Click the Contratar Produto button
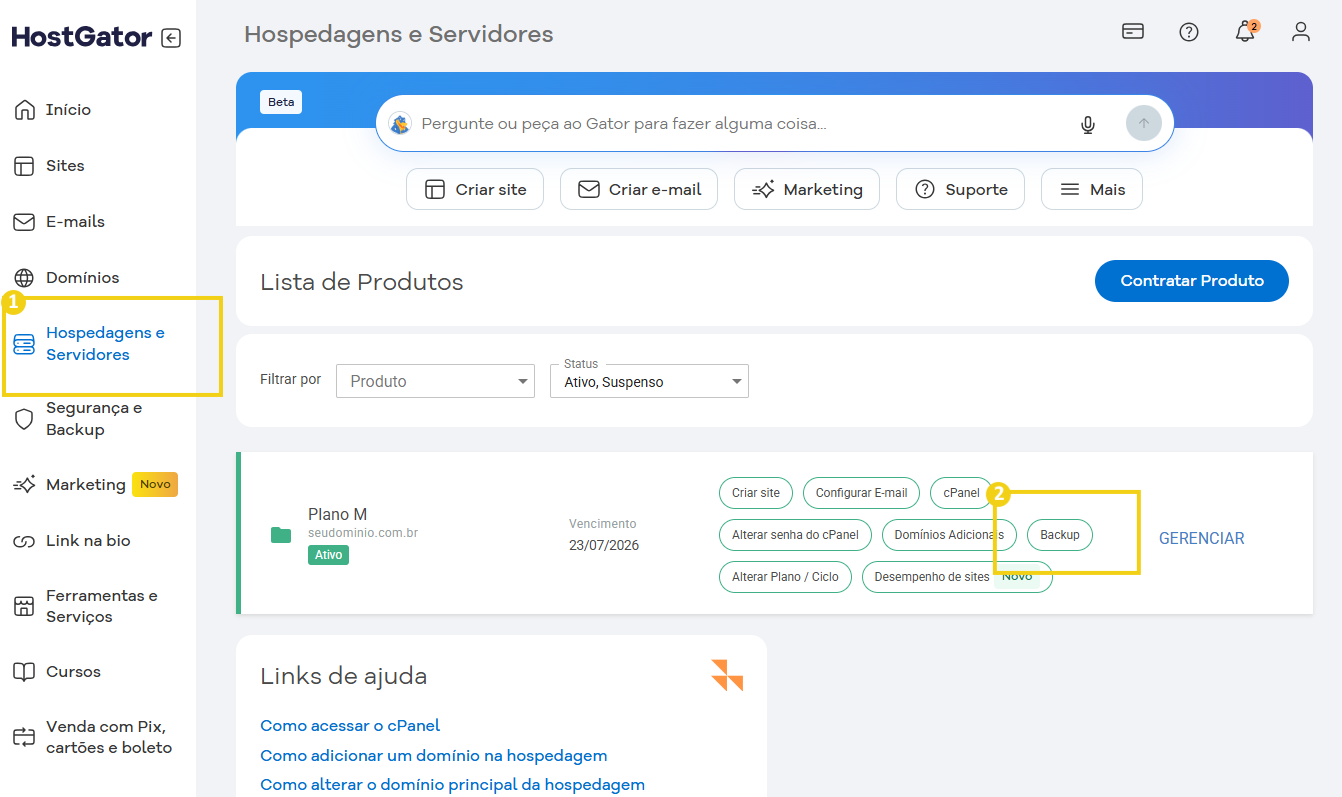 point(1192,281)
